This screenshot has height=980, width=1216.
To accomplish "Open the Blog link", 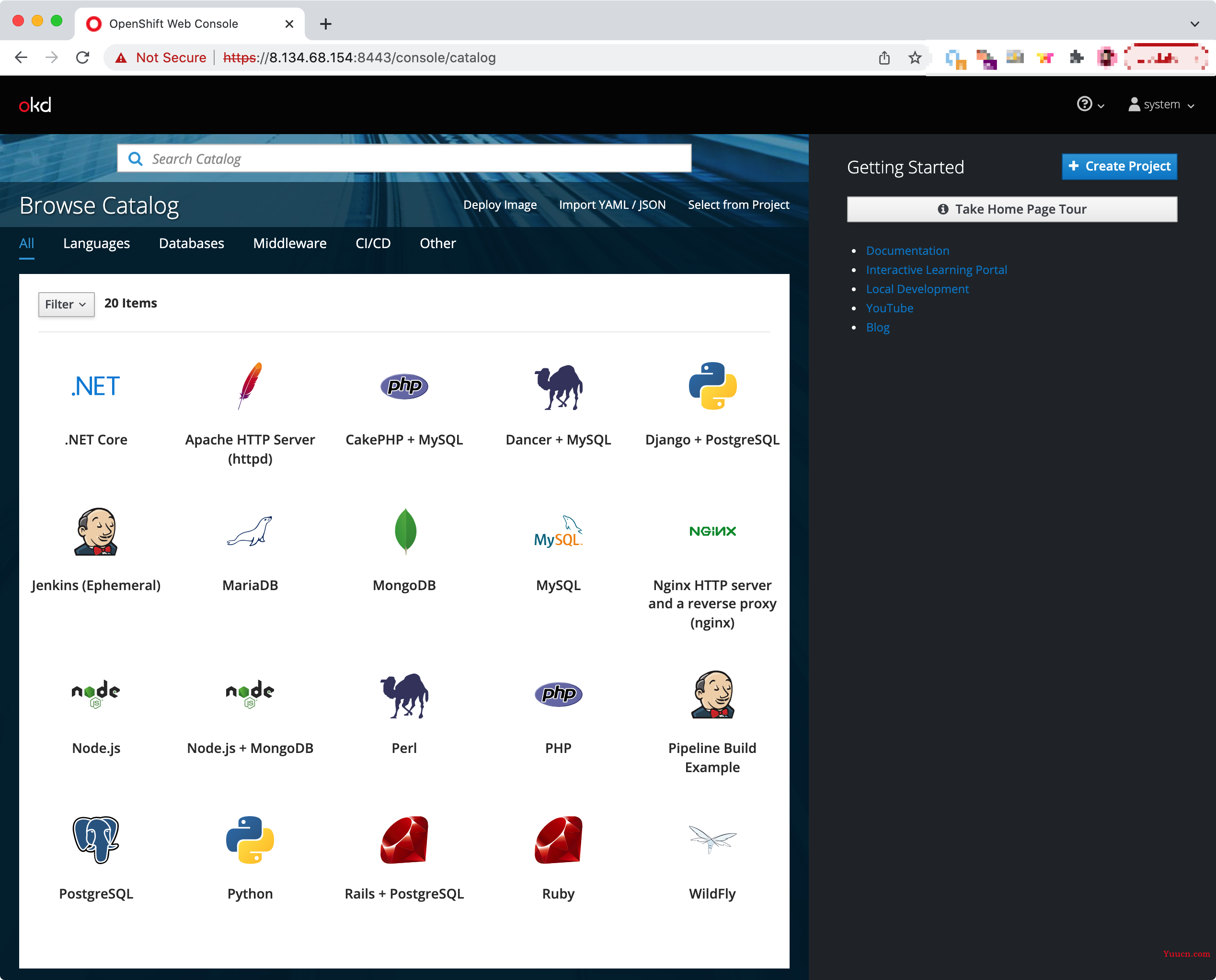I will 877,327.
